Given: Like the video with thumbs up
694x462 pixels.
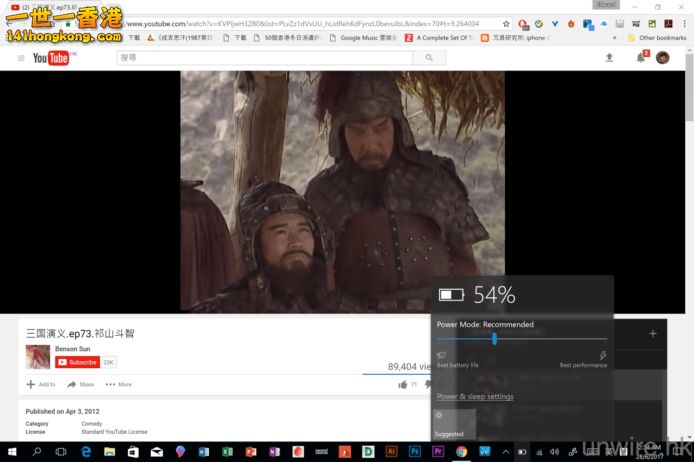Looking at the screenshot, I should (403, 385).
